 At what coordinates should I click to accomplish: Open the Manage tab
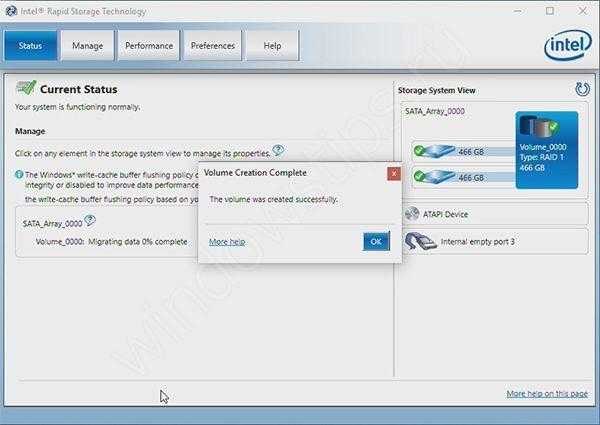pyautogui.click(x=87, y=45)
